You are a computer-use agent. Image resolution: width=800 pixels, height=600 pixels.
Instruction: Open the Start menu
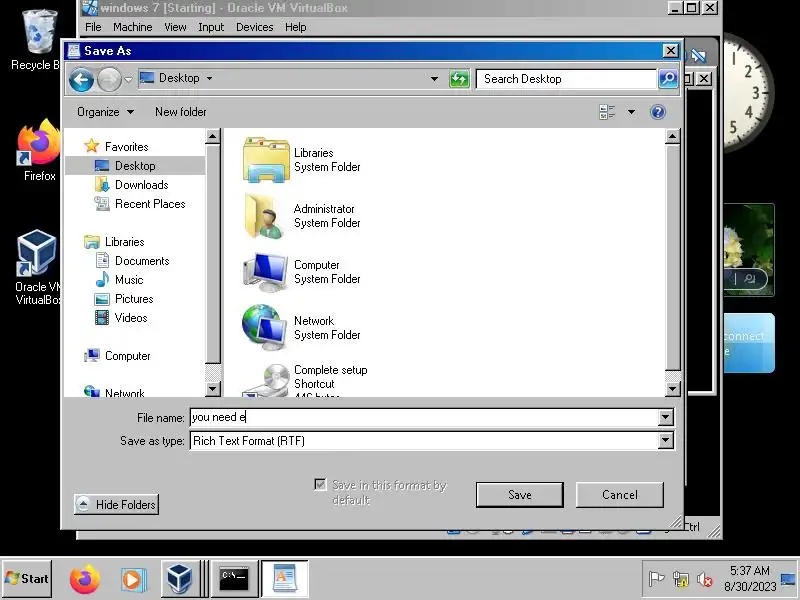coord(27,579)
